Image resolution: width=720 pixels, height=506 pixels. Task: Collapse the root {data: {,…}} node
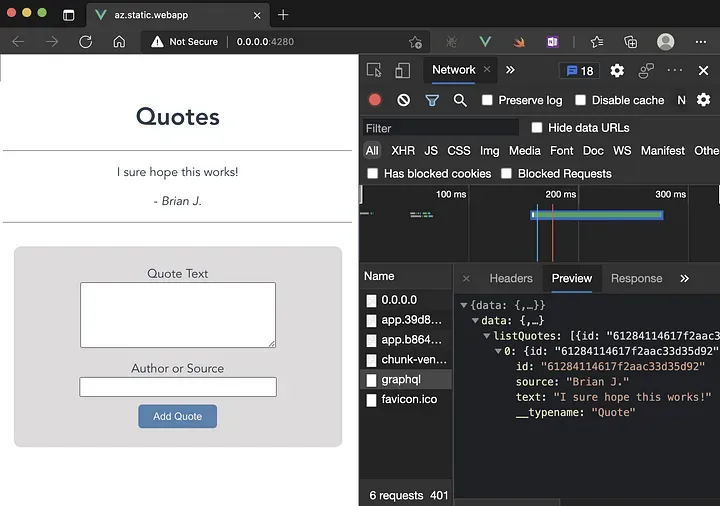[464, 305]
